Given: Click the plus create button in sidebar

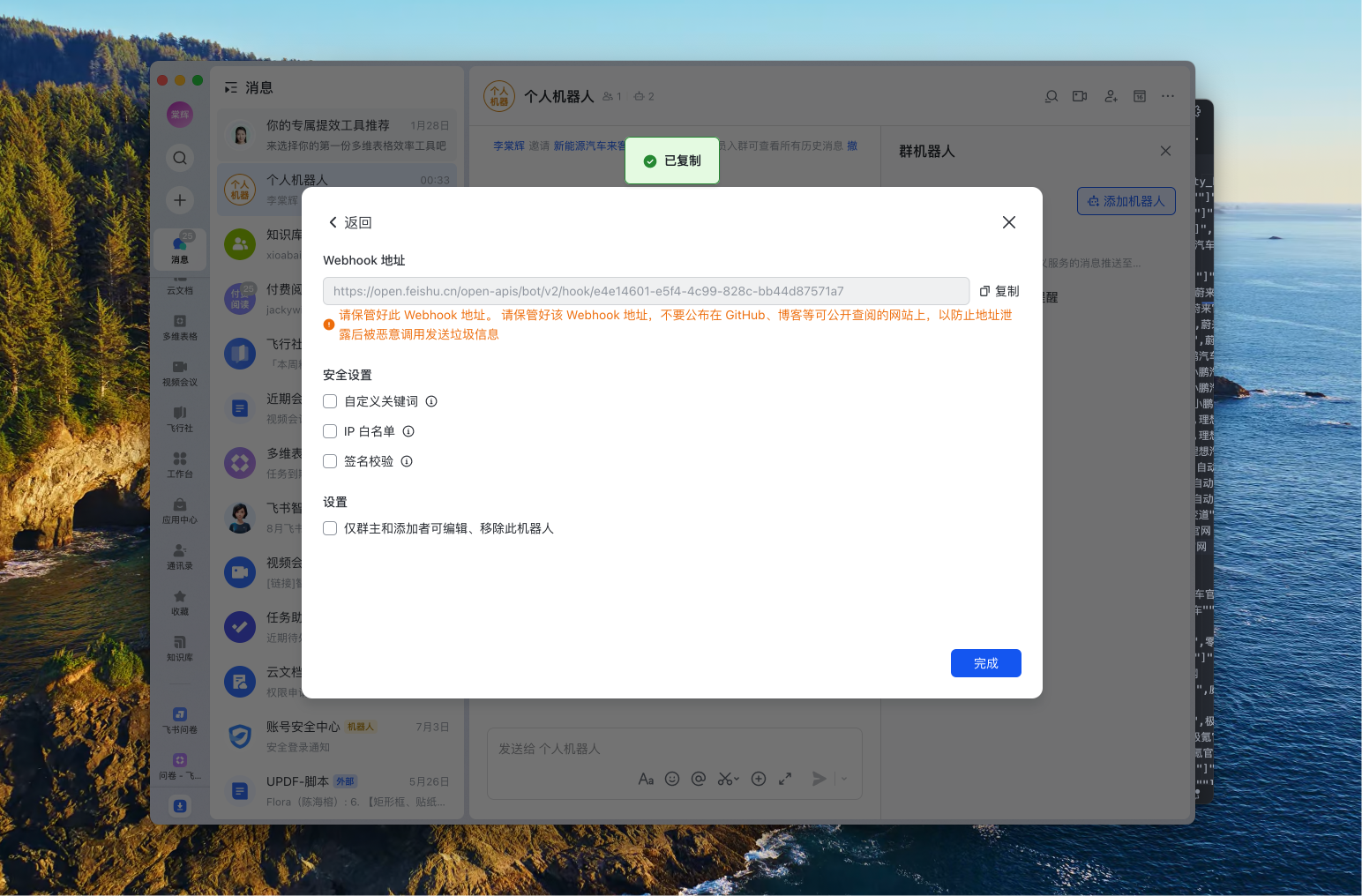Looking at the screenshot, I should [x=180, y=200].
